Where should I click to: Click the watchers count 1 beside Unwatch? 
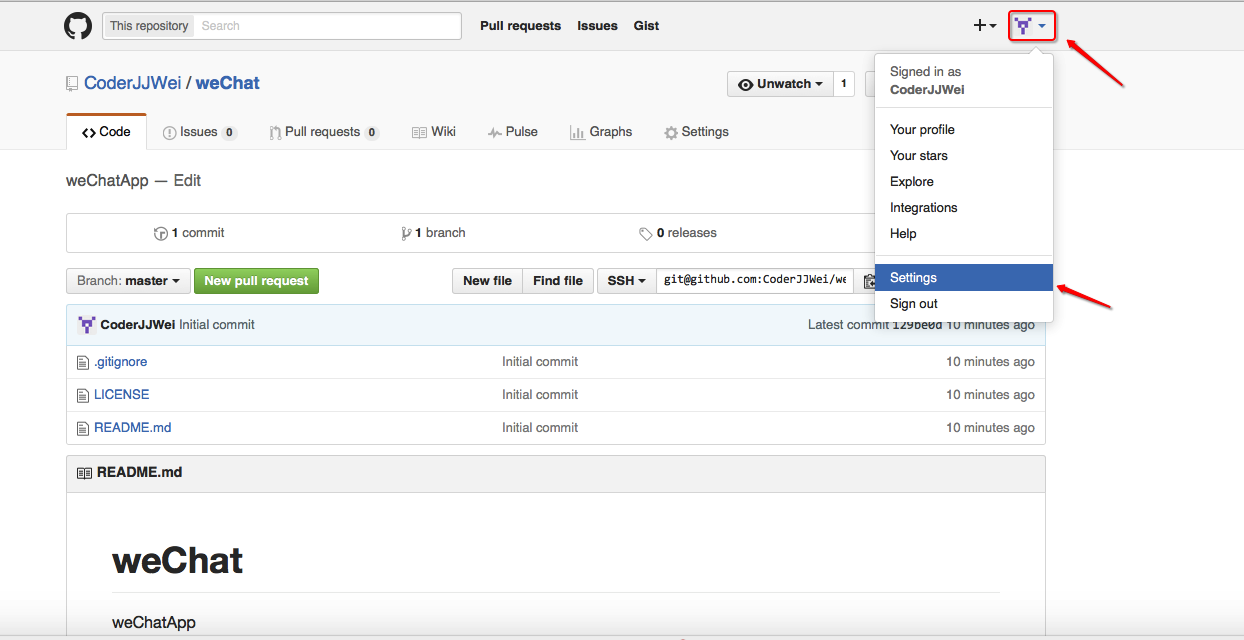(844, 84)
